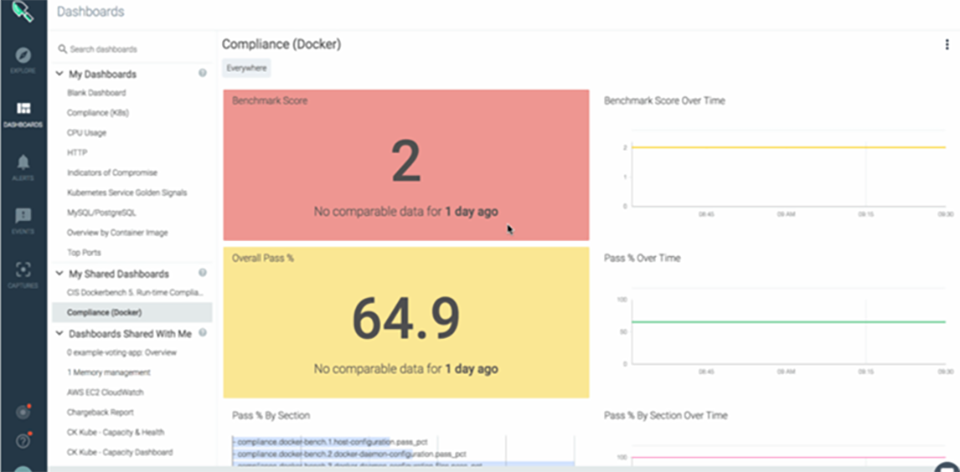This screenshot has width=960, height=472.
Task: Click the help question mark icon
Action: [x=23, y=441]
